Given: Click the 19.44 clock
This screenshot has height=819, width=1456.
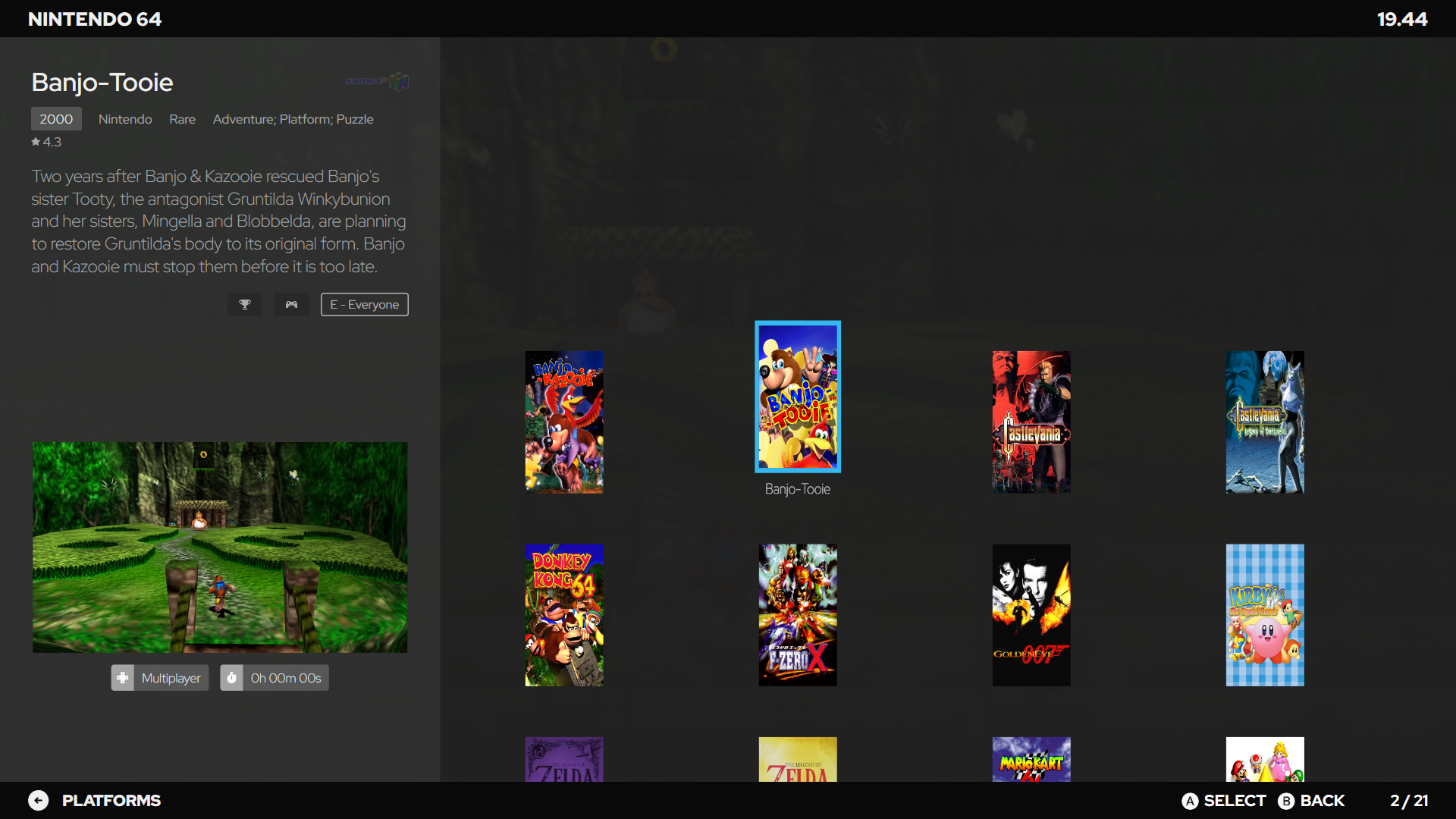Looking at the screenshot, I should pos(1402,19).
